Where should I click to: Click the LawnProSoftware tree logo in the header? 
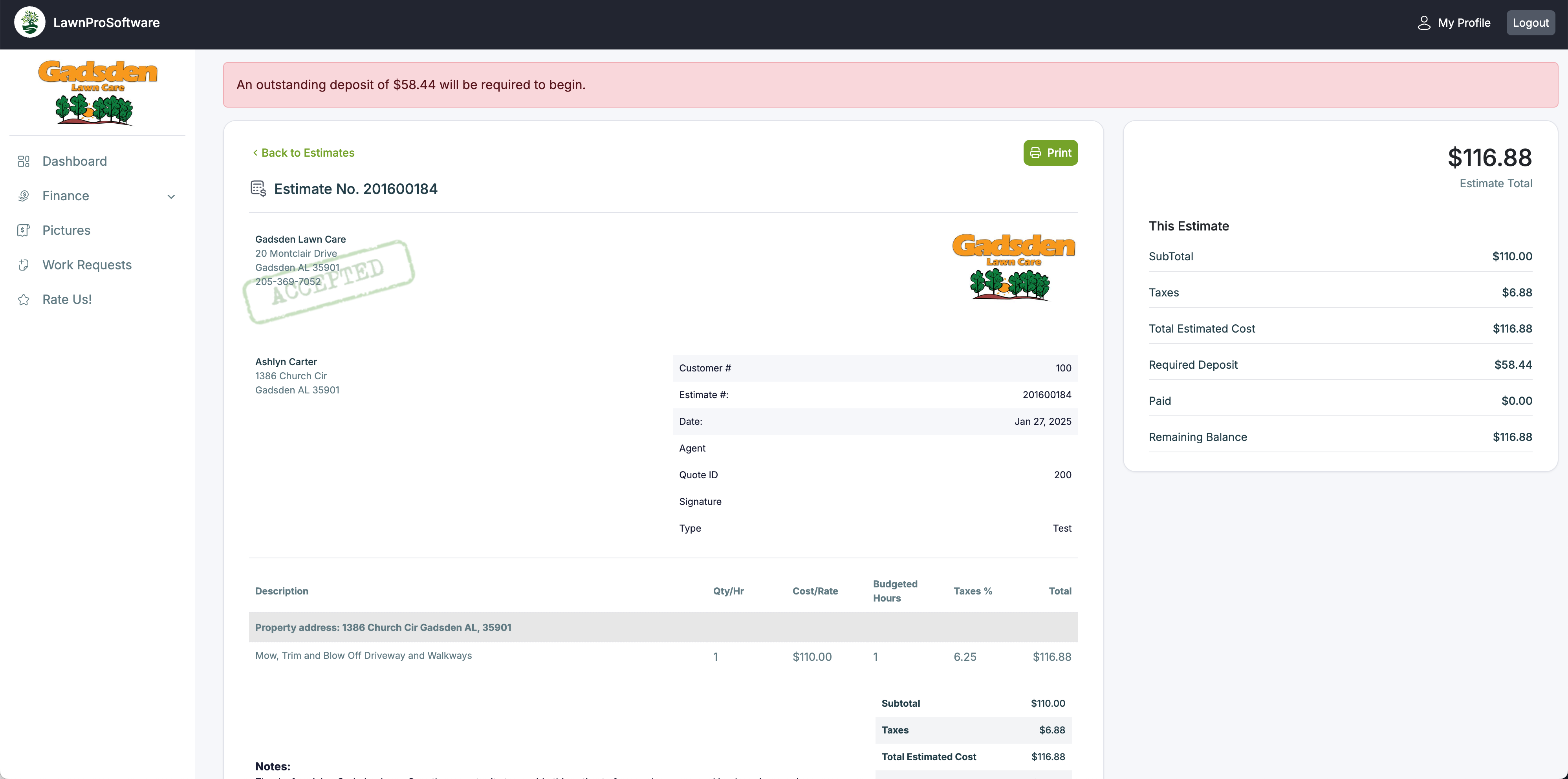[29, 22]
